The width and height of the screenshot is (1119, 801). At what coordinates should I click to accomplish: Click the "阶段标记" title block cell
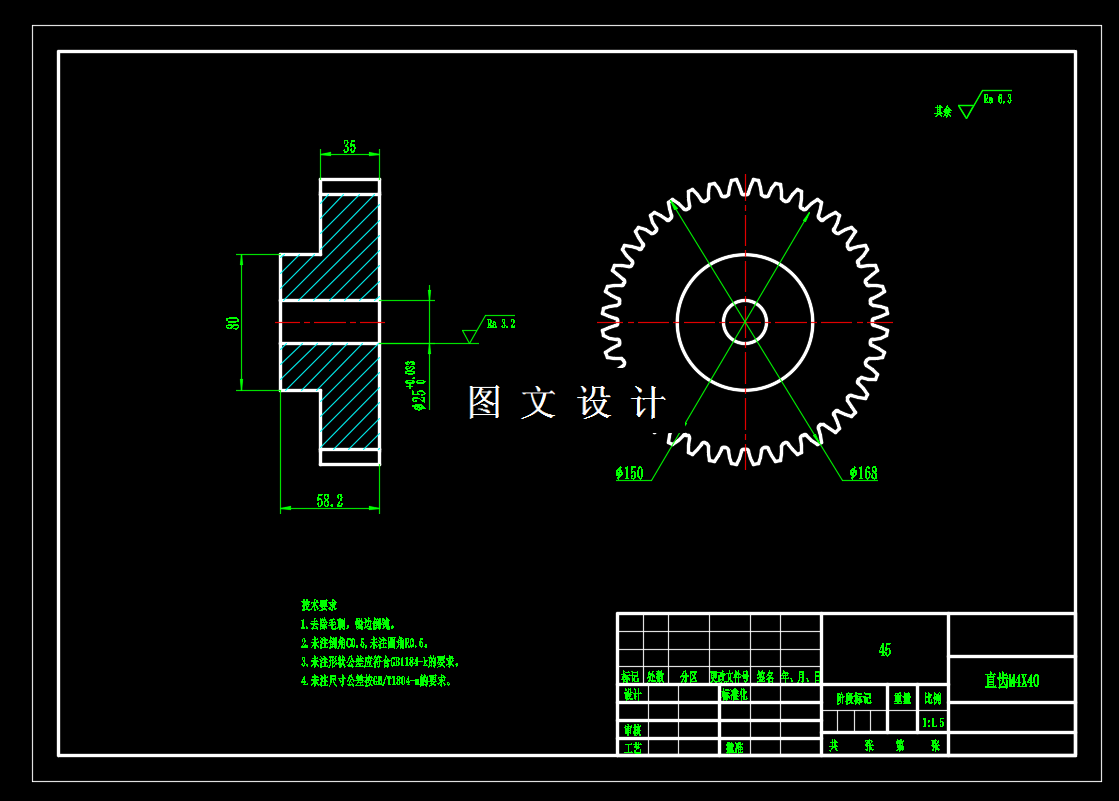(x=854, y=698)
